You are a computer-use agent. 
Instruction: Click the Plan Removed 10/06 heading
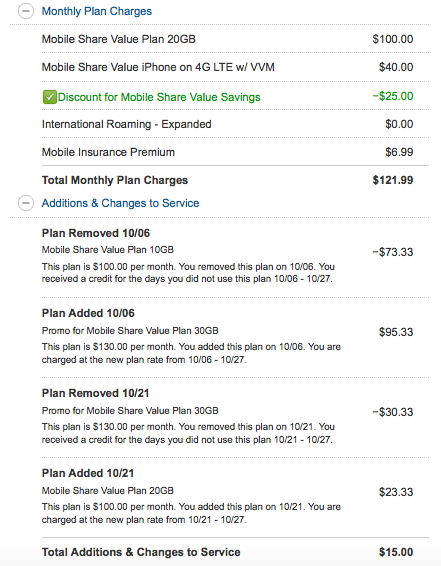pyautogui.click(x=96, y=233)
